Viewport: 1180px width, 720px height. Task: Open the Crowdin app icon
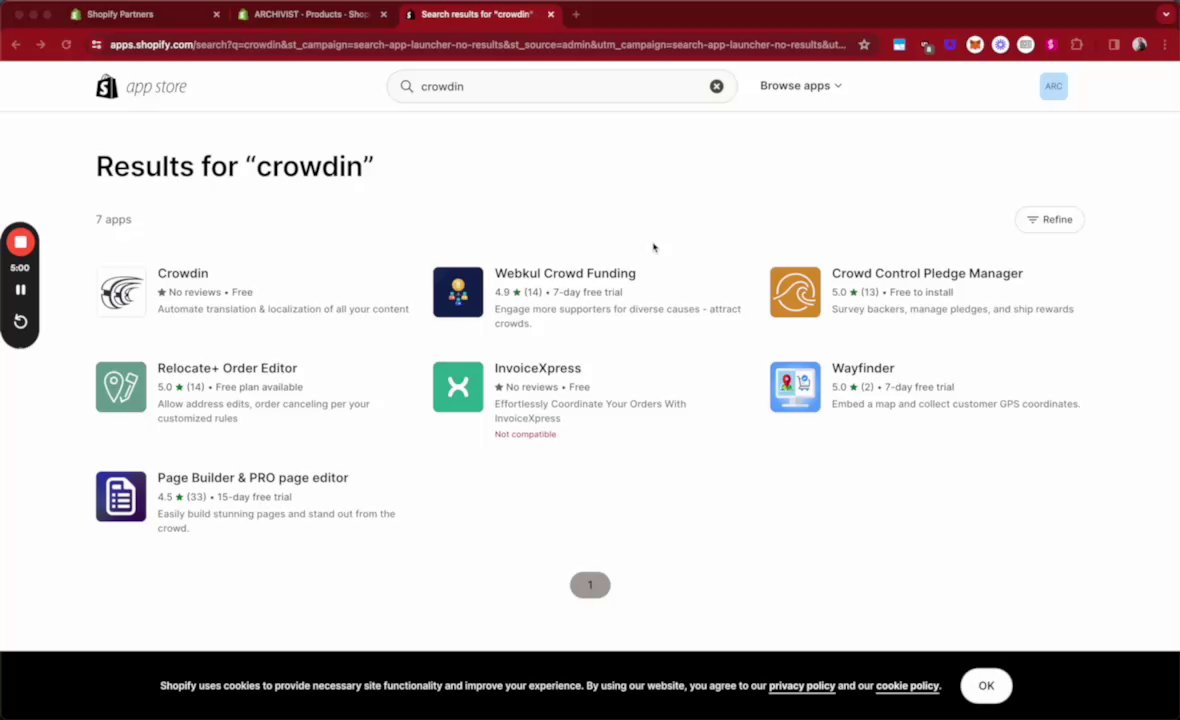[120, 292]
